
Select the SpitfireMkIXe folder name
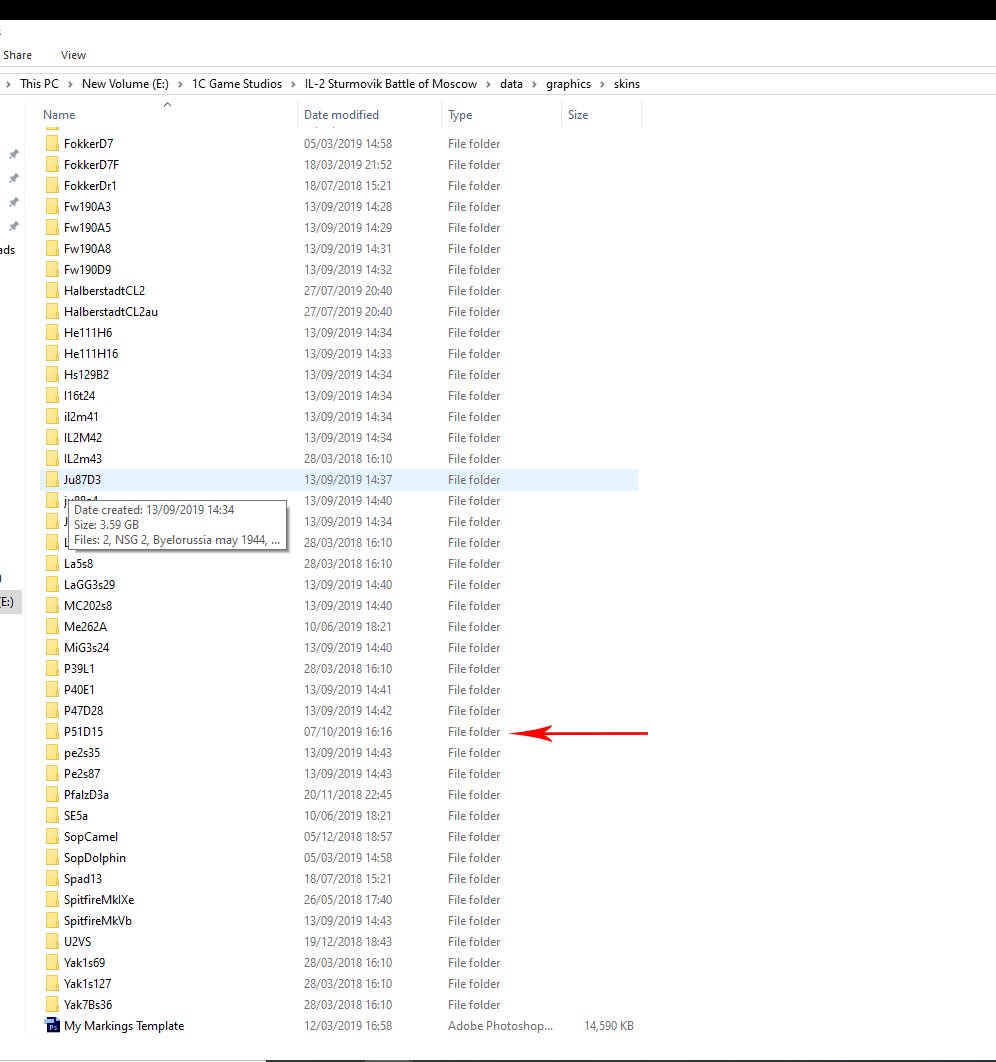pos(99,899)
